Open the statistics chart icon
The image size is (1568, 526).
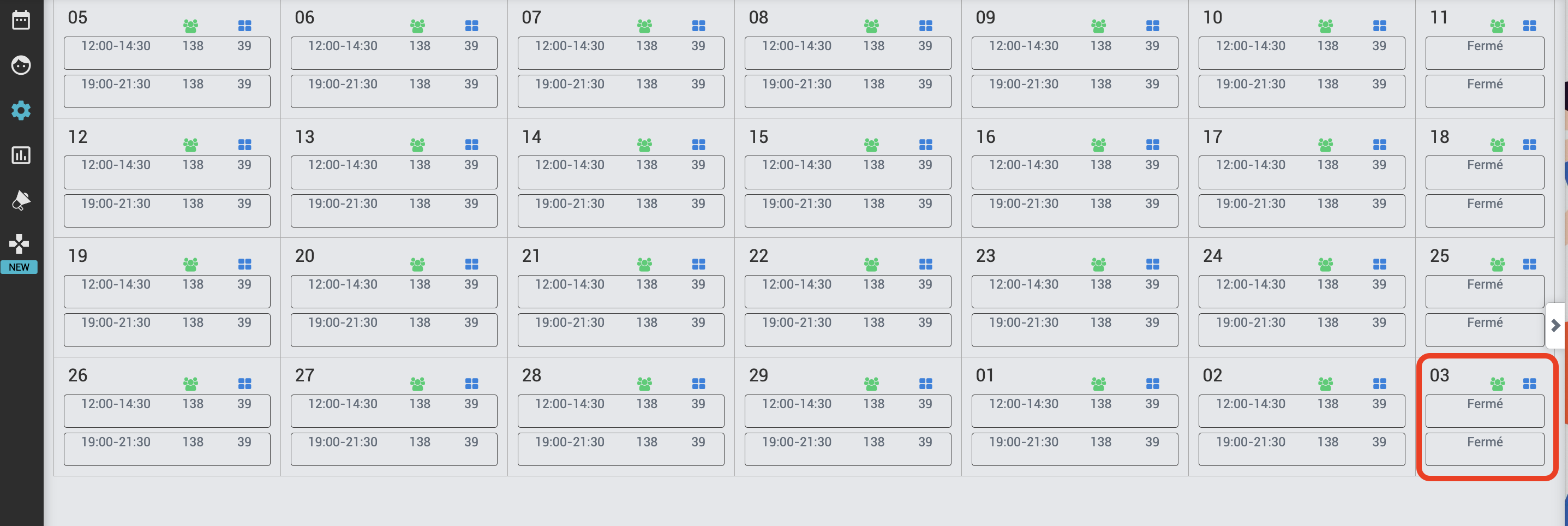[x=21, y=156]
